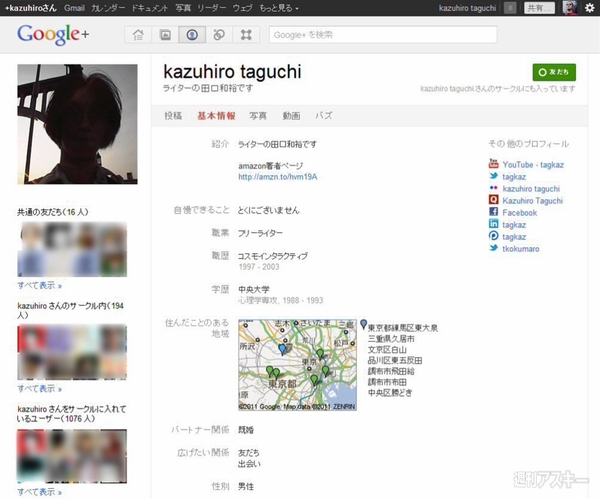Open +kazuhiroさん in top bar
The width and height of the screenshot is (600, 499).
[x=31, y=8]
